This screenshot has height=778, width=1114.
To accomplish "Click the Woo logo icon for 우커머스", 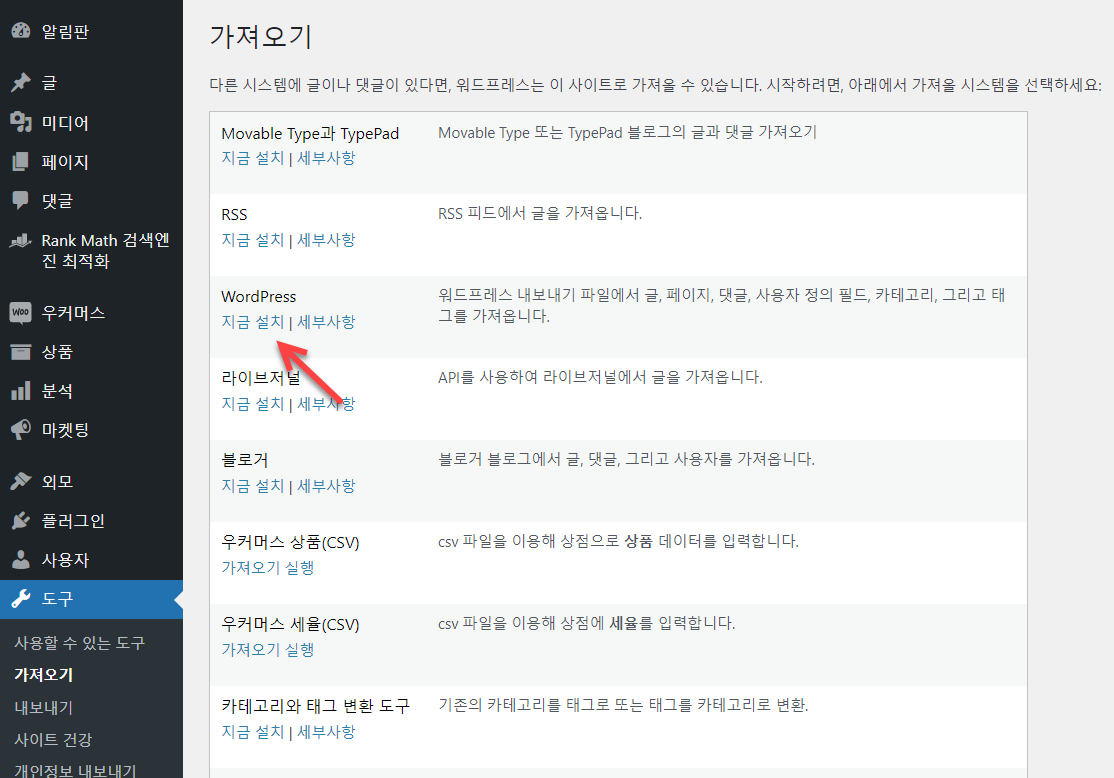I will [x=21, y=313].
